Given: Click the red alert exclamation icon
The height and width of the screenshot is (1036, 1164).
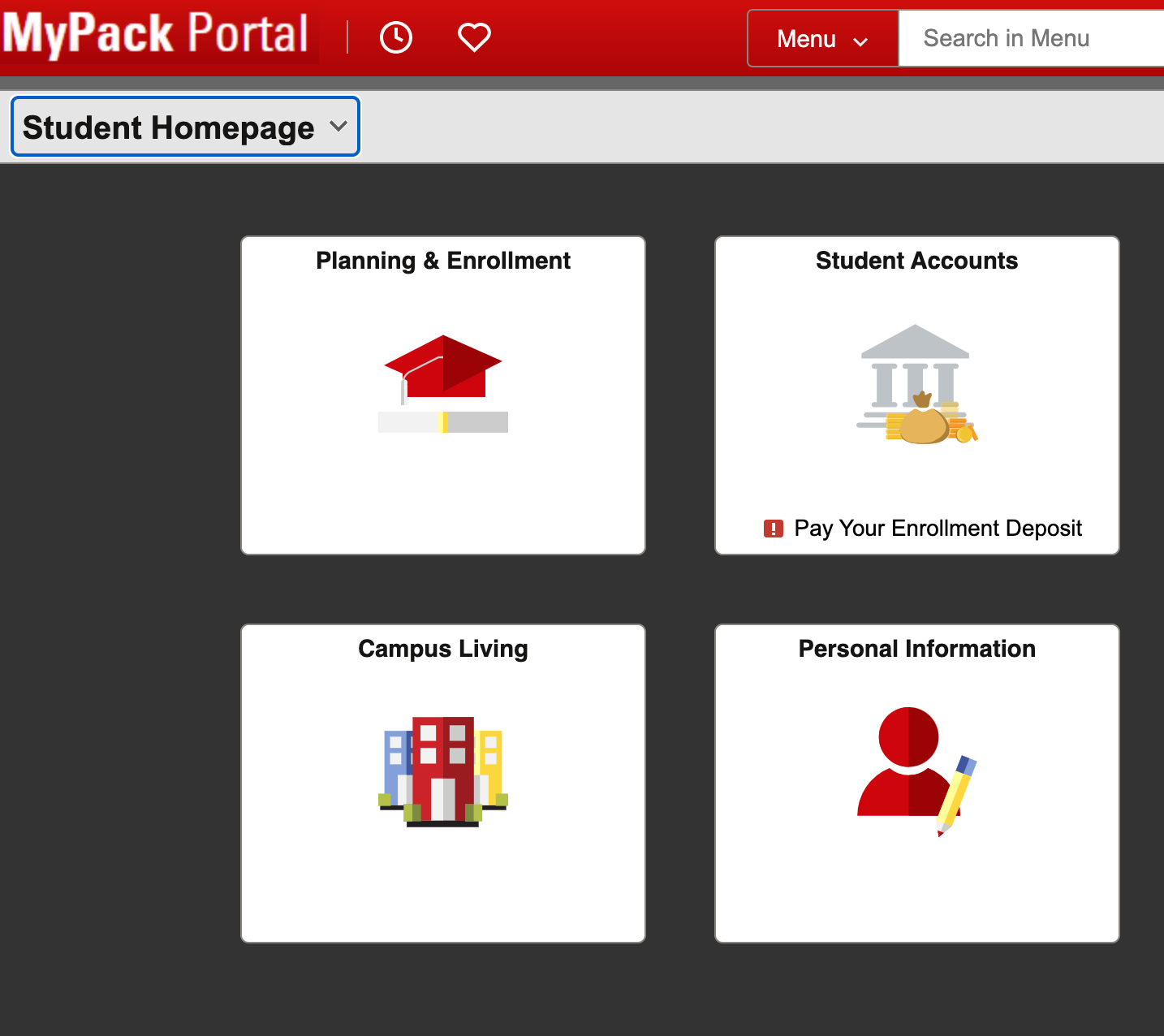Looking at the screenshot, I should click(774, 529).
